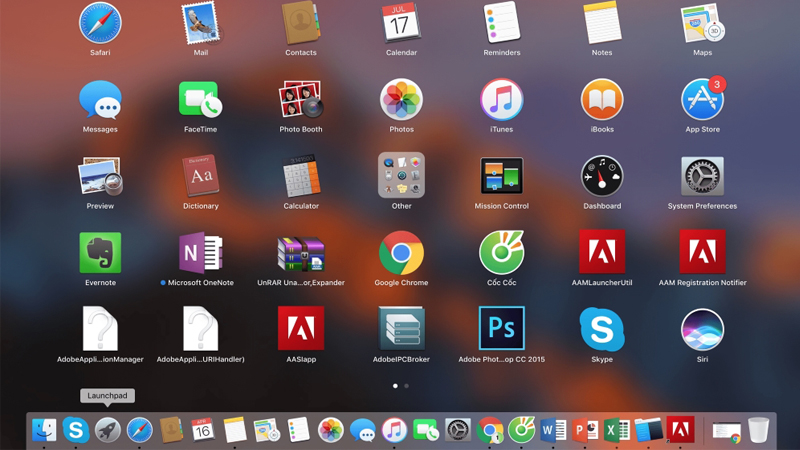Open Microsoft OneNote
Viewport: 800px width, 450px height.
click(201, 253)
